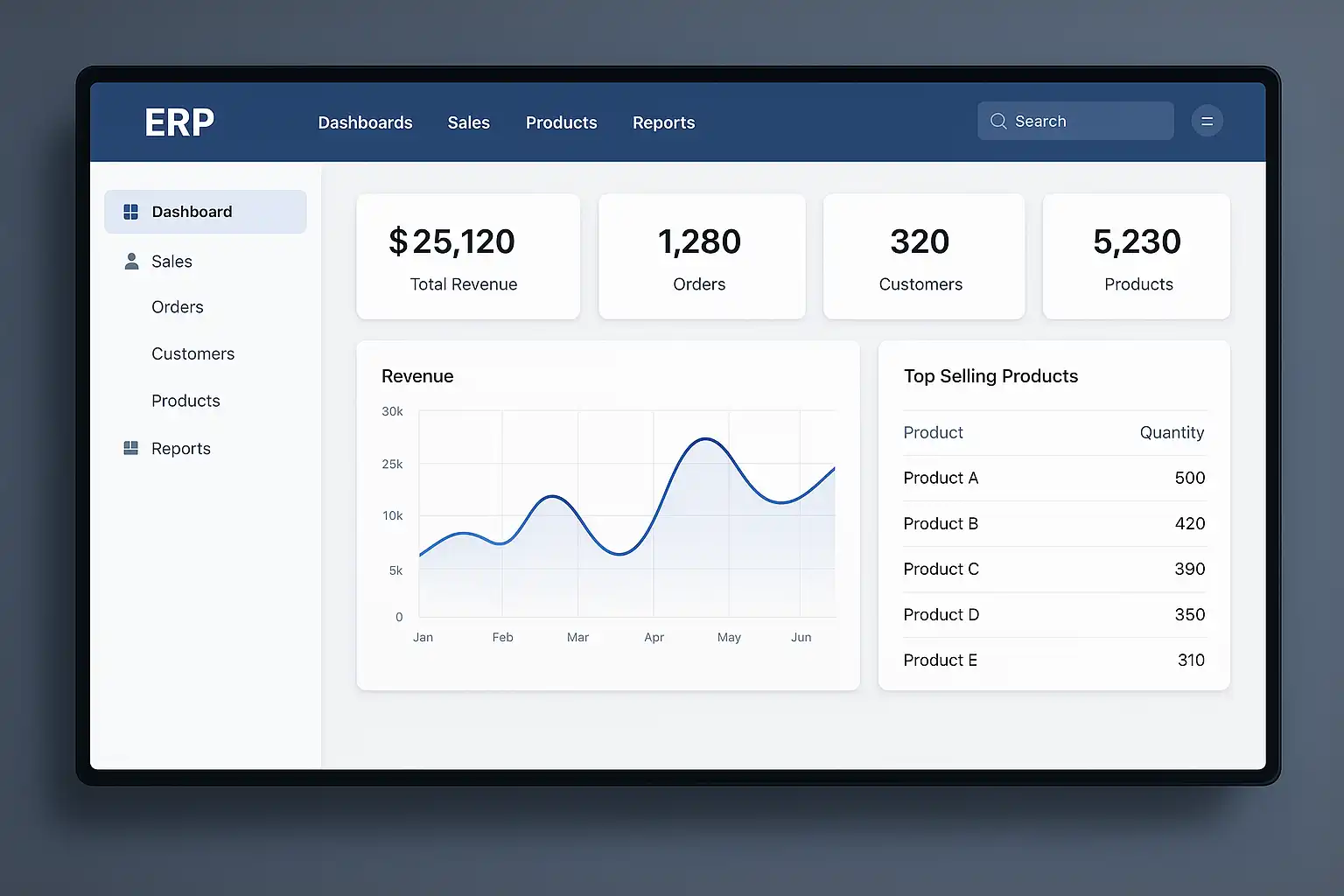
Task: Open the 320 Customers stat card
Action: click(924, 256)
